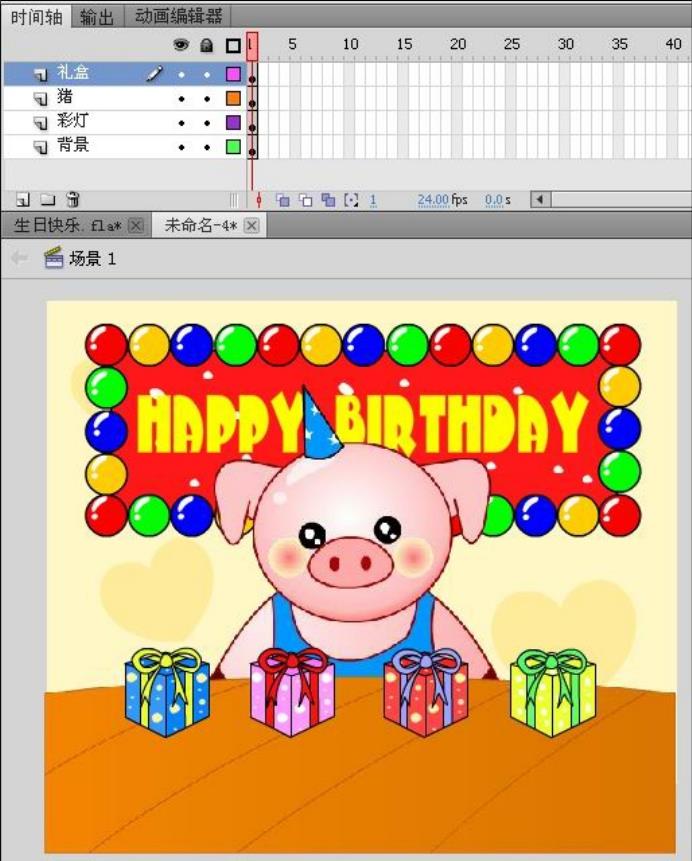Click the green outline swatch of the 背景 layer
Image resolution: width=692 pixels, height=861 pixels.
(233, 147)
